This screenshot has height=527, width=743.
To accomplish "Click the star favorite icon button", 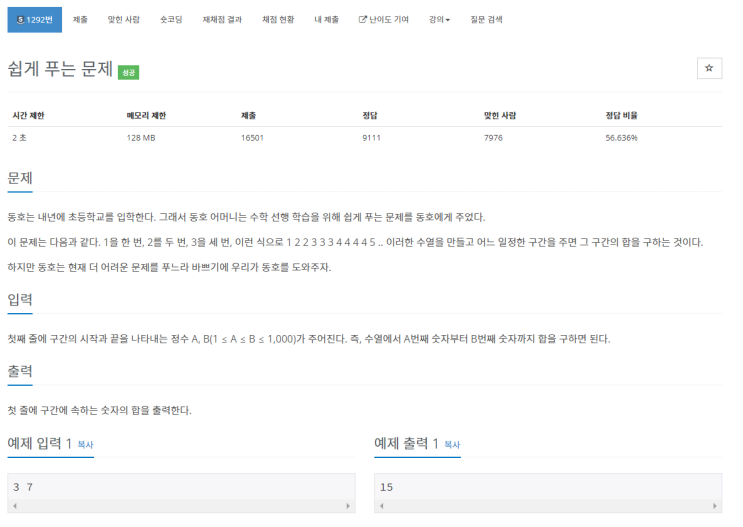I will [x=709, y=68].
